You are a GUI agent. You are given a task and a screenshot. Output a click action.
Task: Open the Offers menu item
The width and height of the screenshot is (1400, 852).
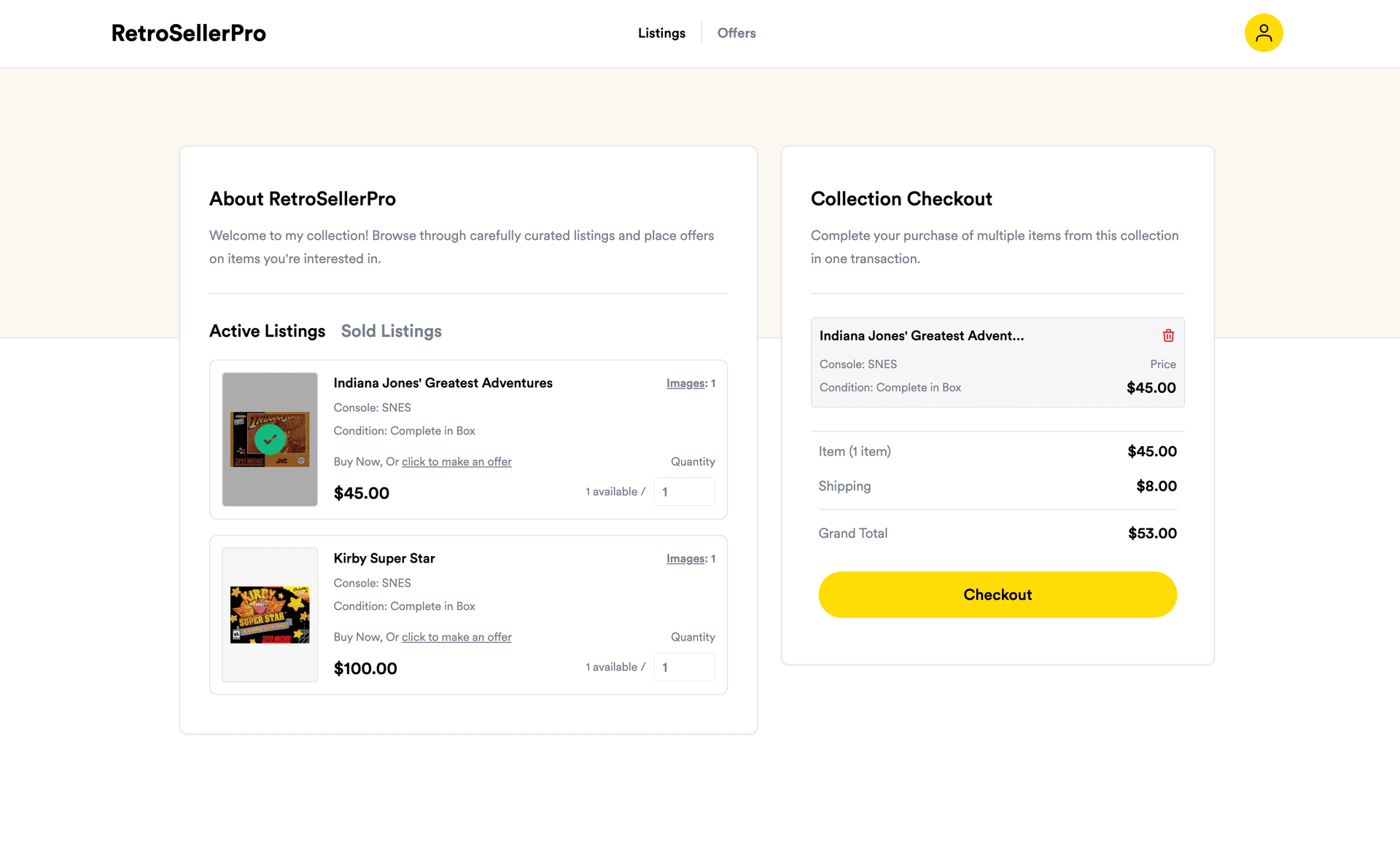click(x=736, y=33)
